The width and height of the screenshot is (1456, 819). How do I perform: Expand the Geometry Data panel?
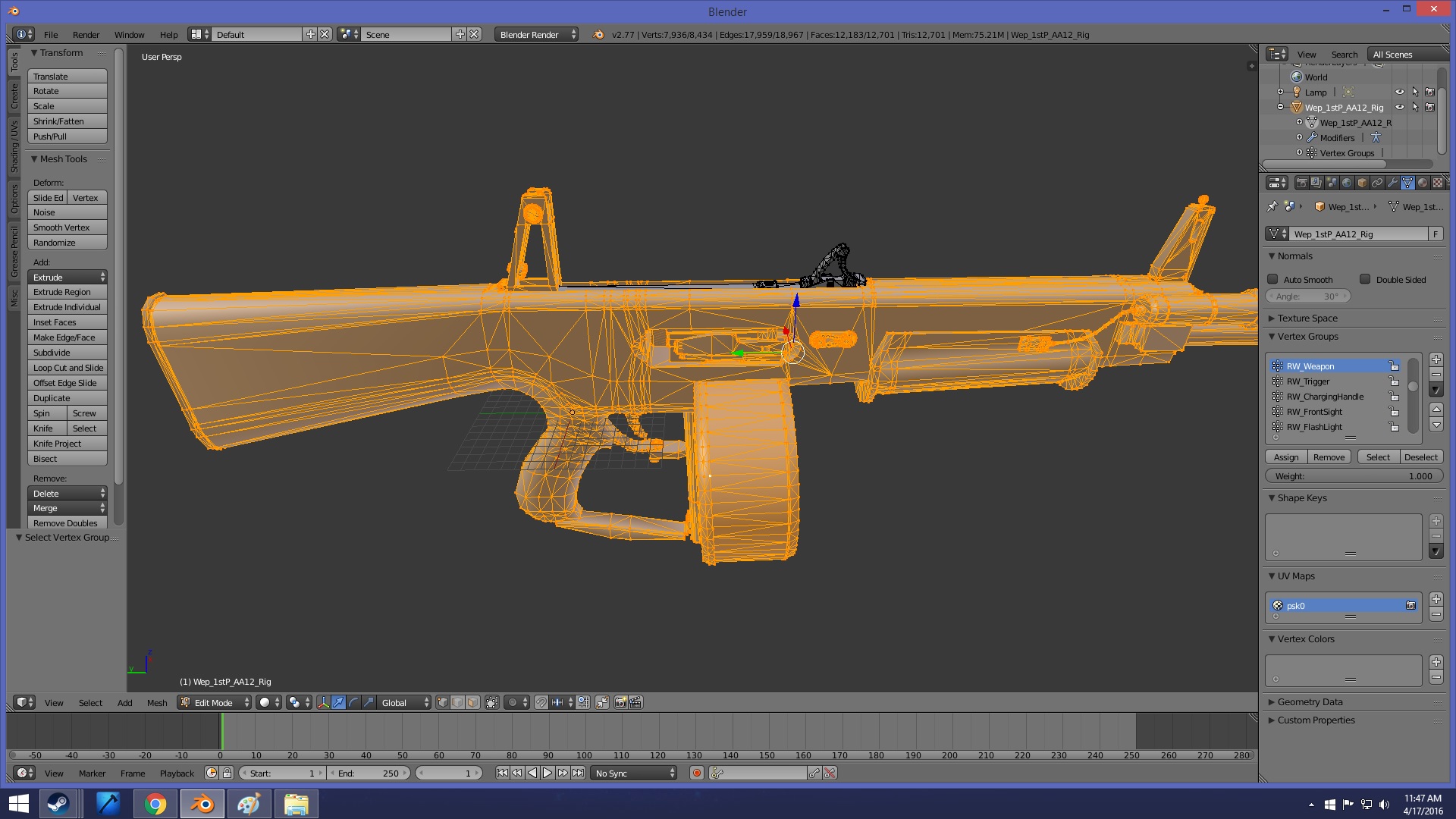tap(1310, 702)
